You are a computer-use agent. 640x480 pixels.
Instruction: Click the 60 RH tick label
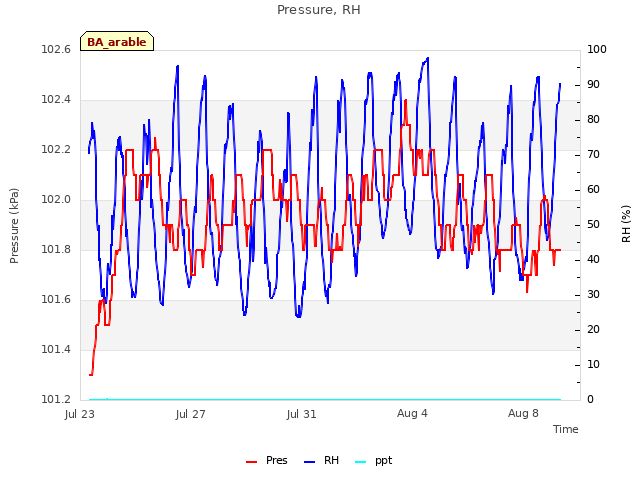pos(593,190)
